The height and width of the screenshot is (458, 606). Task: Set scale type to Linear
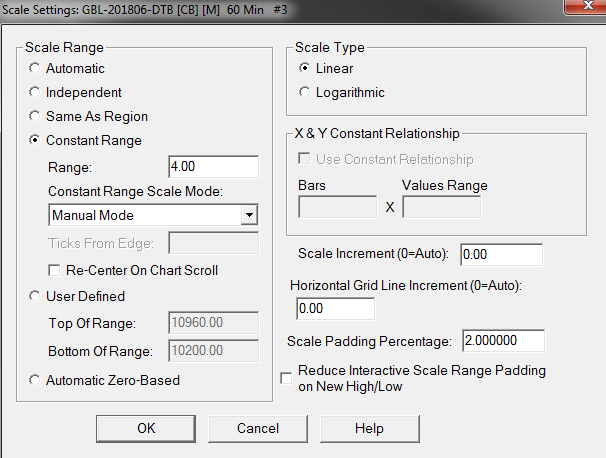[305, 68]
